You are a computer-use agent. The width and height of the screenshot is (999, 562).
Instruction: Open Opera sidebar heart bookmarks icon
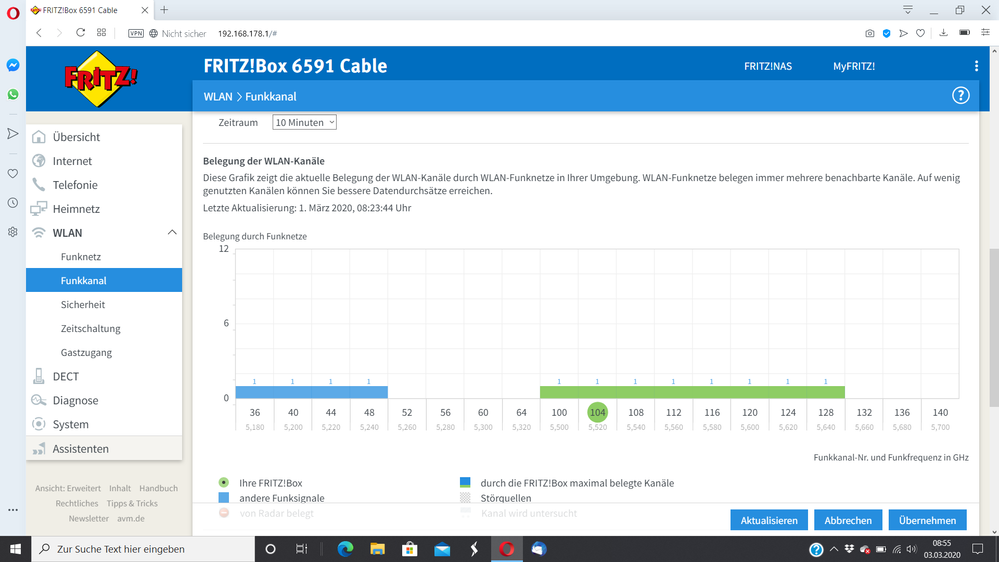tap(13, 173)
